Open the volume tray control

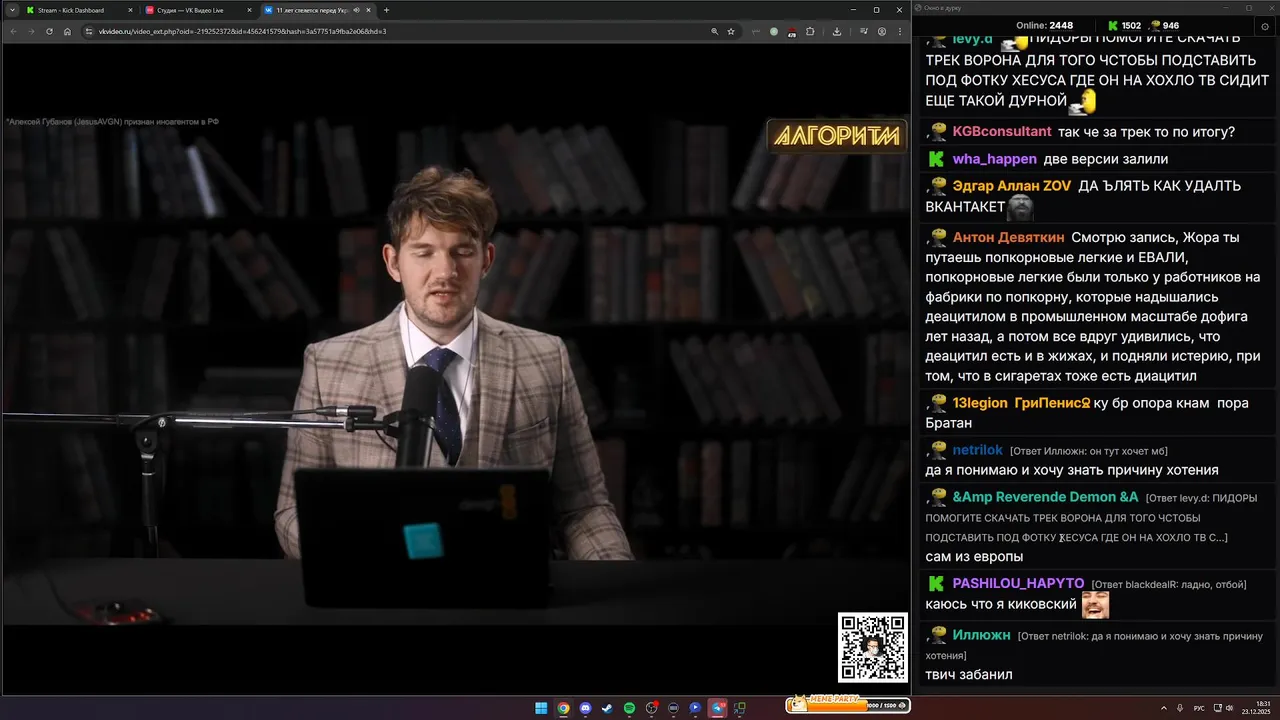[x=1229, y=708]
